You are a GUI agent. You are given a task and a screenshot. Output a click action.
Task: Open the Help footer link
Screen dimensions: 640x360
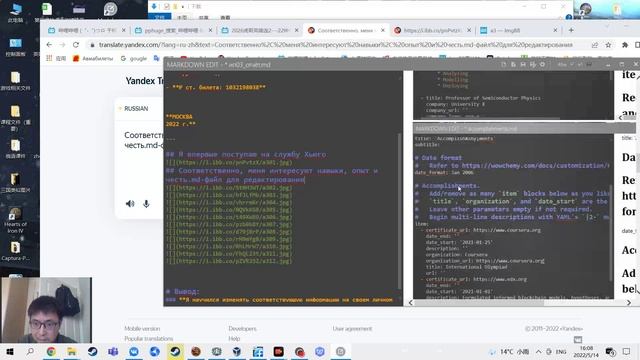click(x=234, y=339)
